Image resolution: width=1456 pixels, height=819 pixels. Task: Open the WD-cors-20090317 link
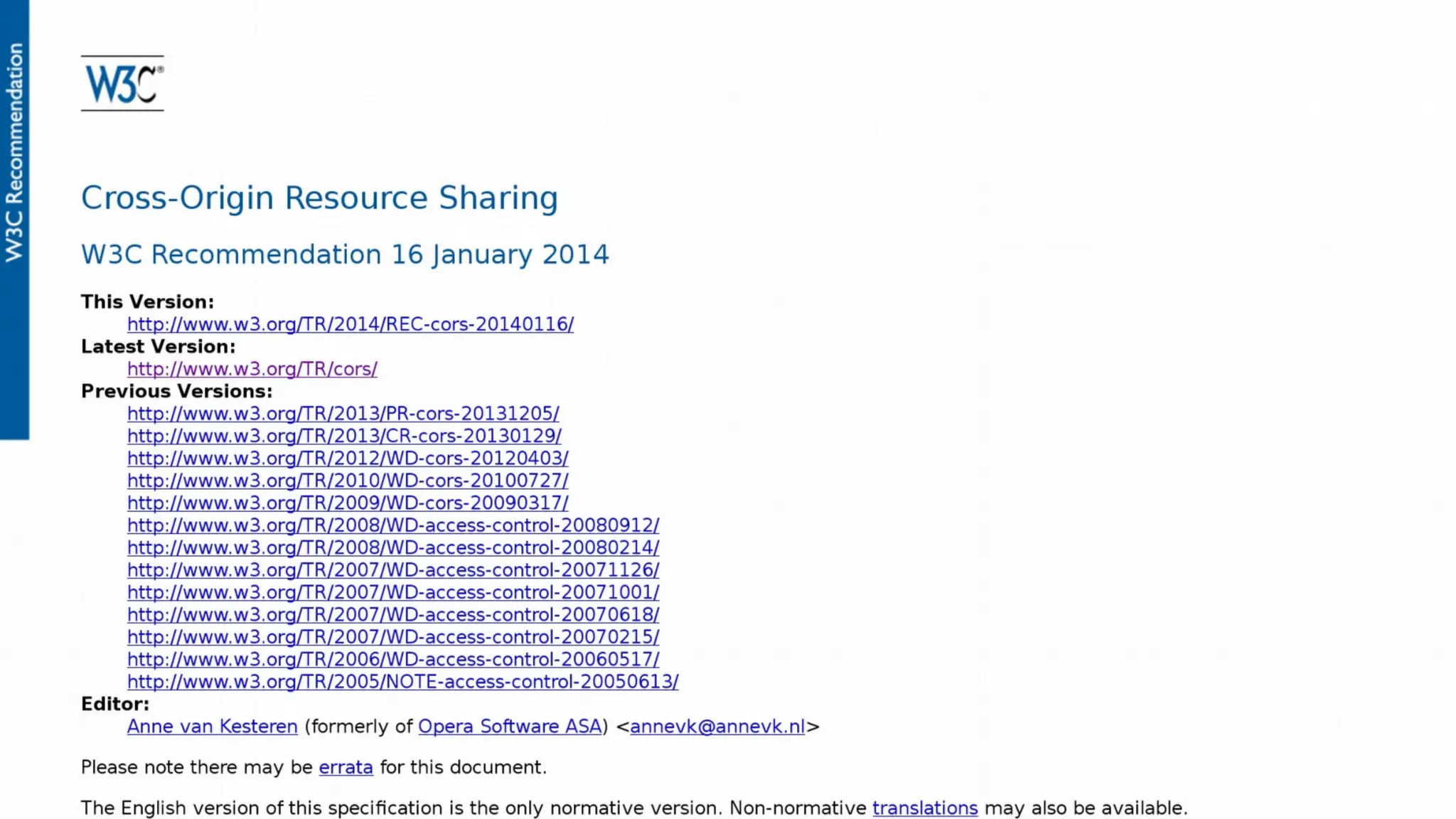pos(348,503)
